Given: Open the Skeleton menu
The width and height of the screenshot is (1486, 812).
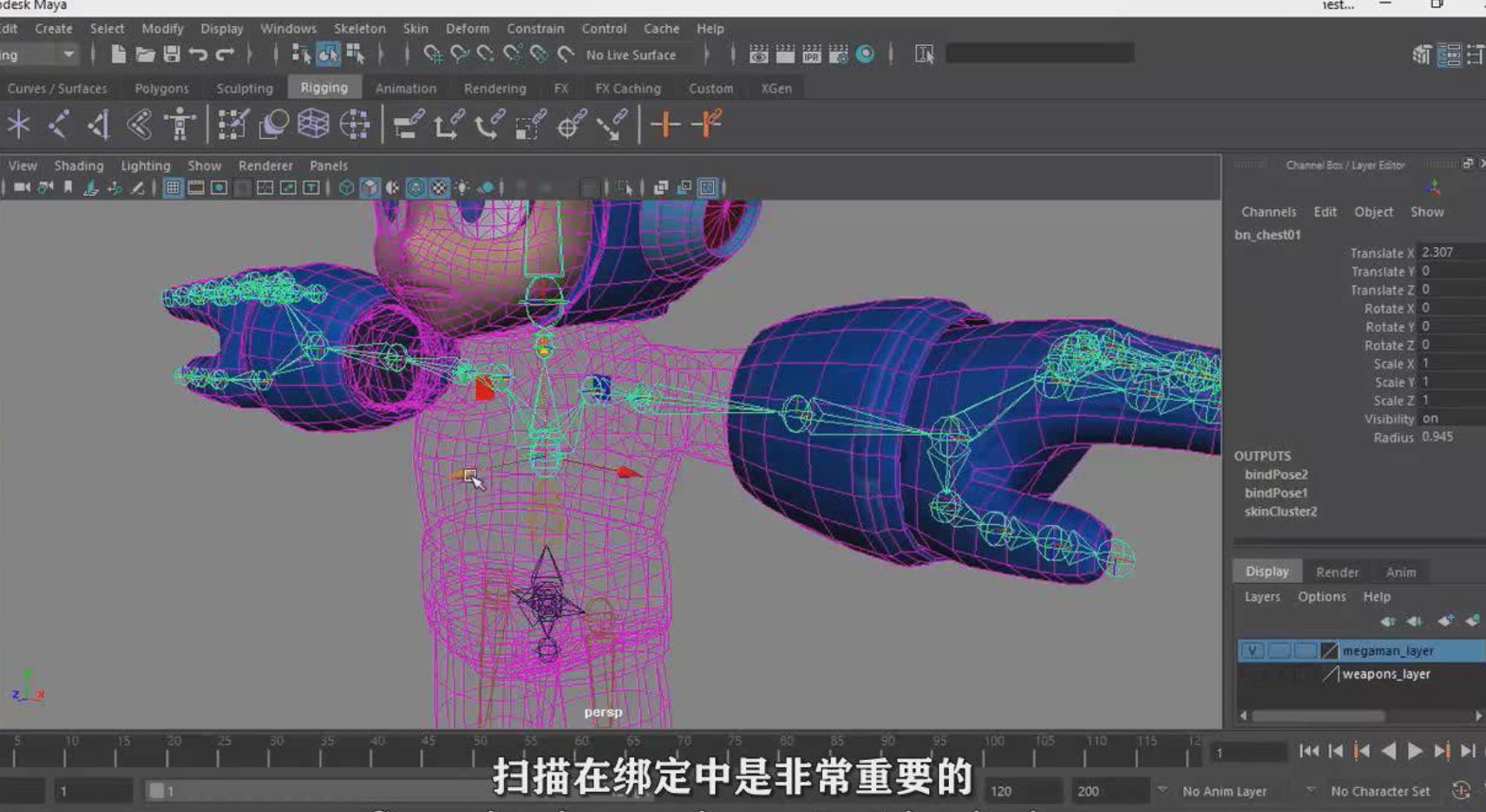Looking at the screenshot, I should pyautogui.click(x=359, y=29).
